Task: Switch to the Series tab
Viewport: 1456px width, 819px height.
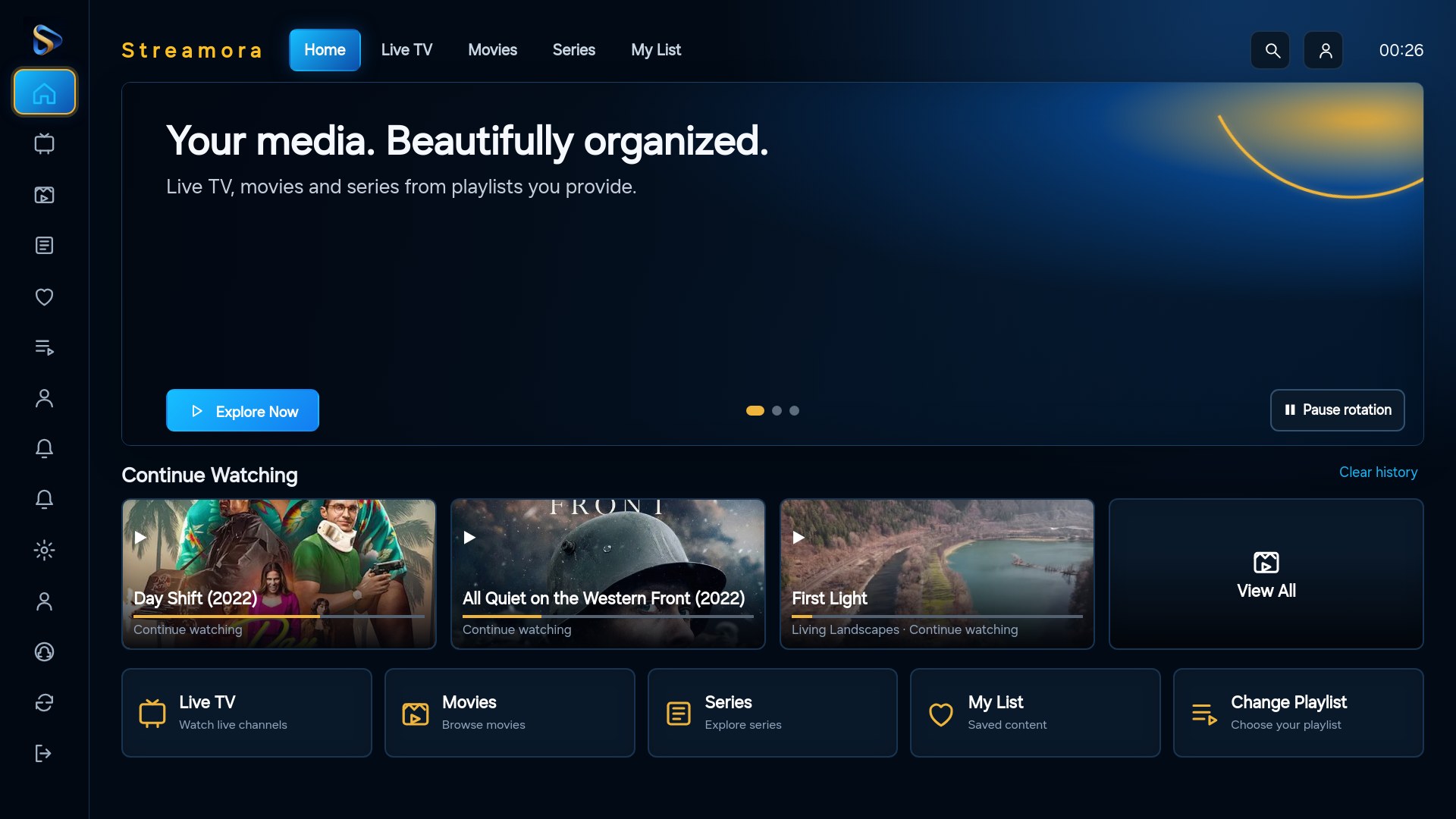Action: coord(574,50)
